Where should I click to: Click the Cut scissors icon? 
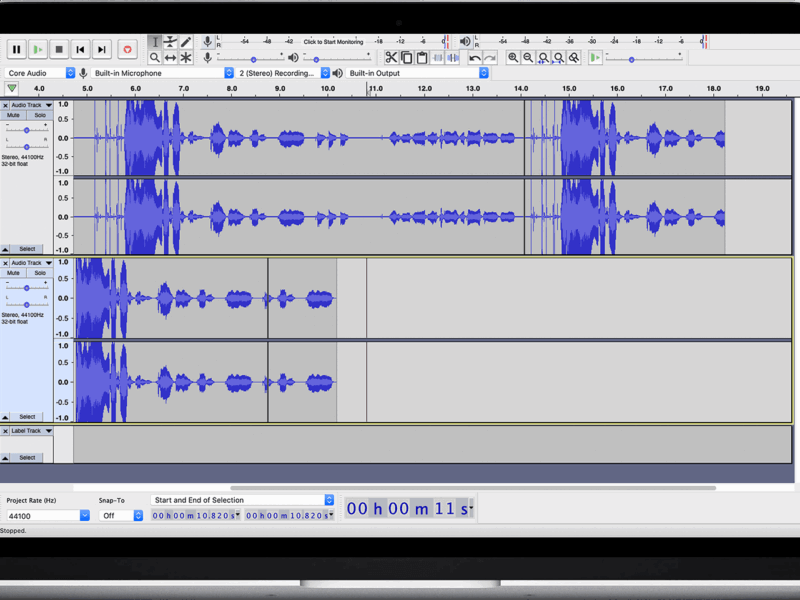click(x=391, y=58)
